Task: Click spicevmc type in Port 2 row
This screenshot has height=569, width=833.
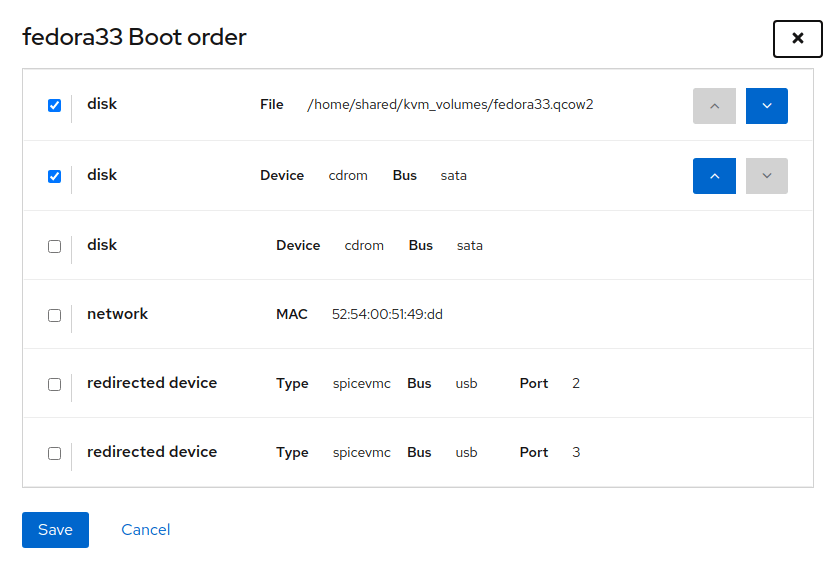Action: (x=362, y=384)
